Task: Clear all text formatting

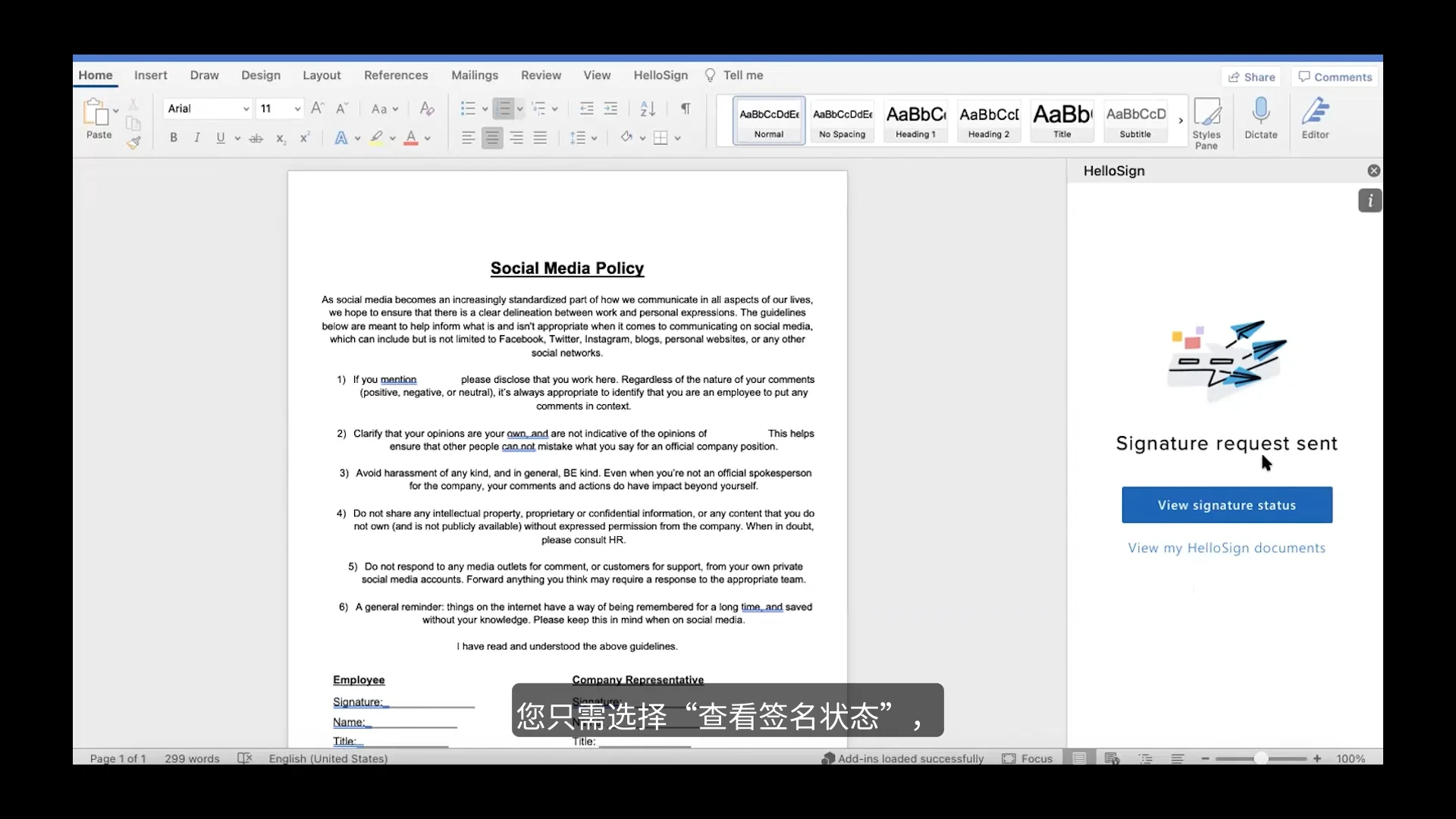Action: click(426, 108)
